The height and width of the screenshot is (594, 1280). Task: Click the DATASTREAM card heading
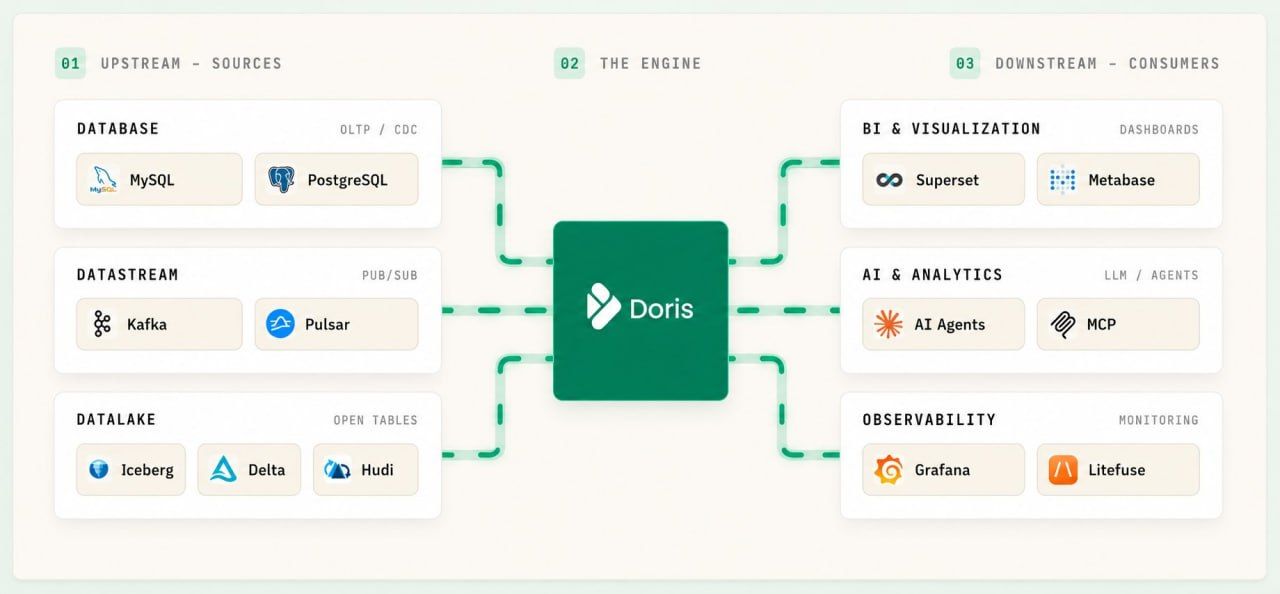click(128, 274)
